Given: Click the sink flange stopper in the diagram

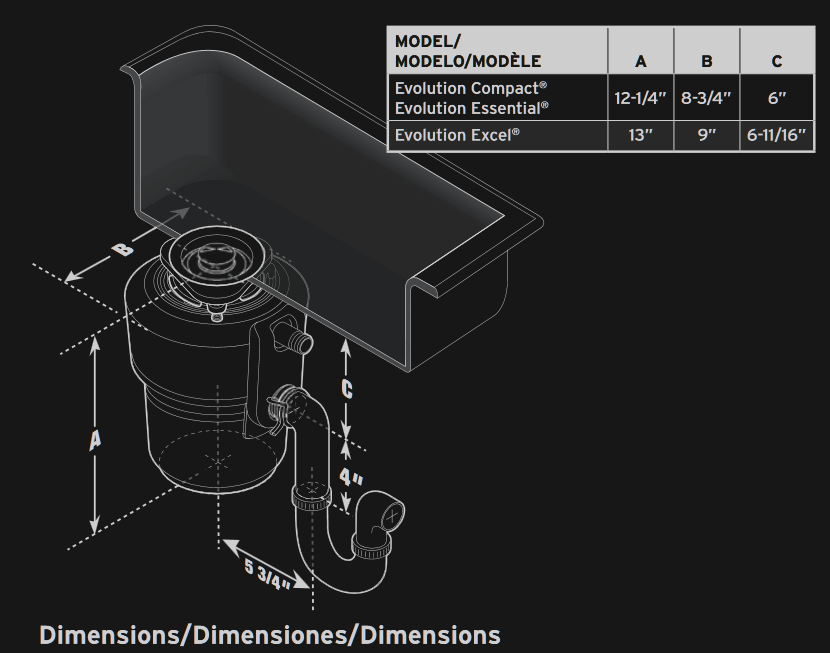Looking at the screenshot, I should pyautogui.click(x=216, y=258).
